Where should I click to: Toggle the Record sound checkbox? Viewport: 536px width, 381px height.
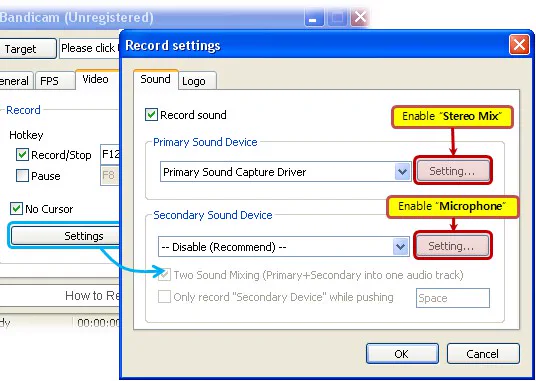[x=151, y=115]
